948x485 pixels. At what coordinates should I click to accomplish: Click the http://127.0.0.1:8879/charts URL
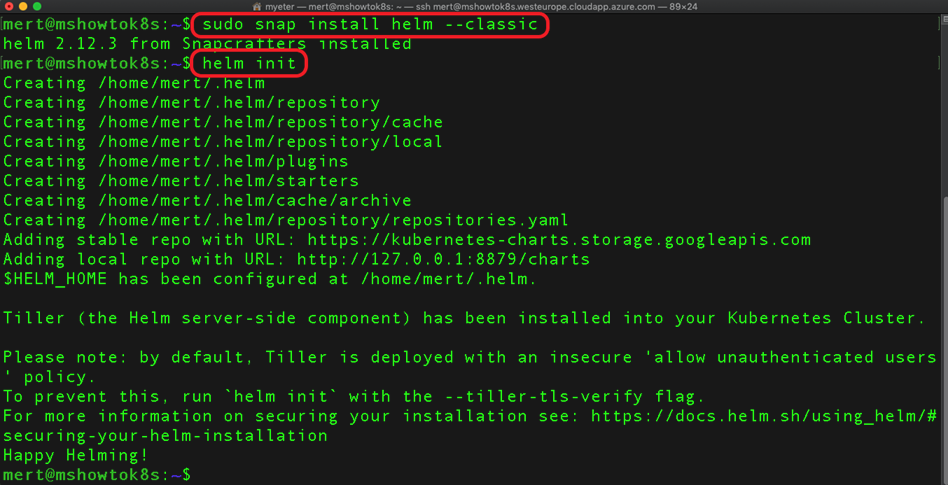point(444,259)
